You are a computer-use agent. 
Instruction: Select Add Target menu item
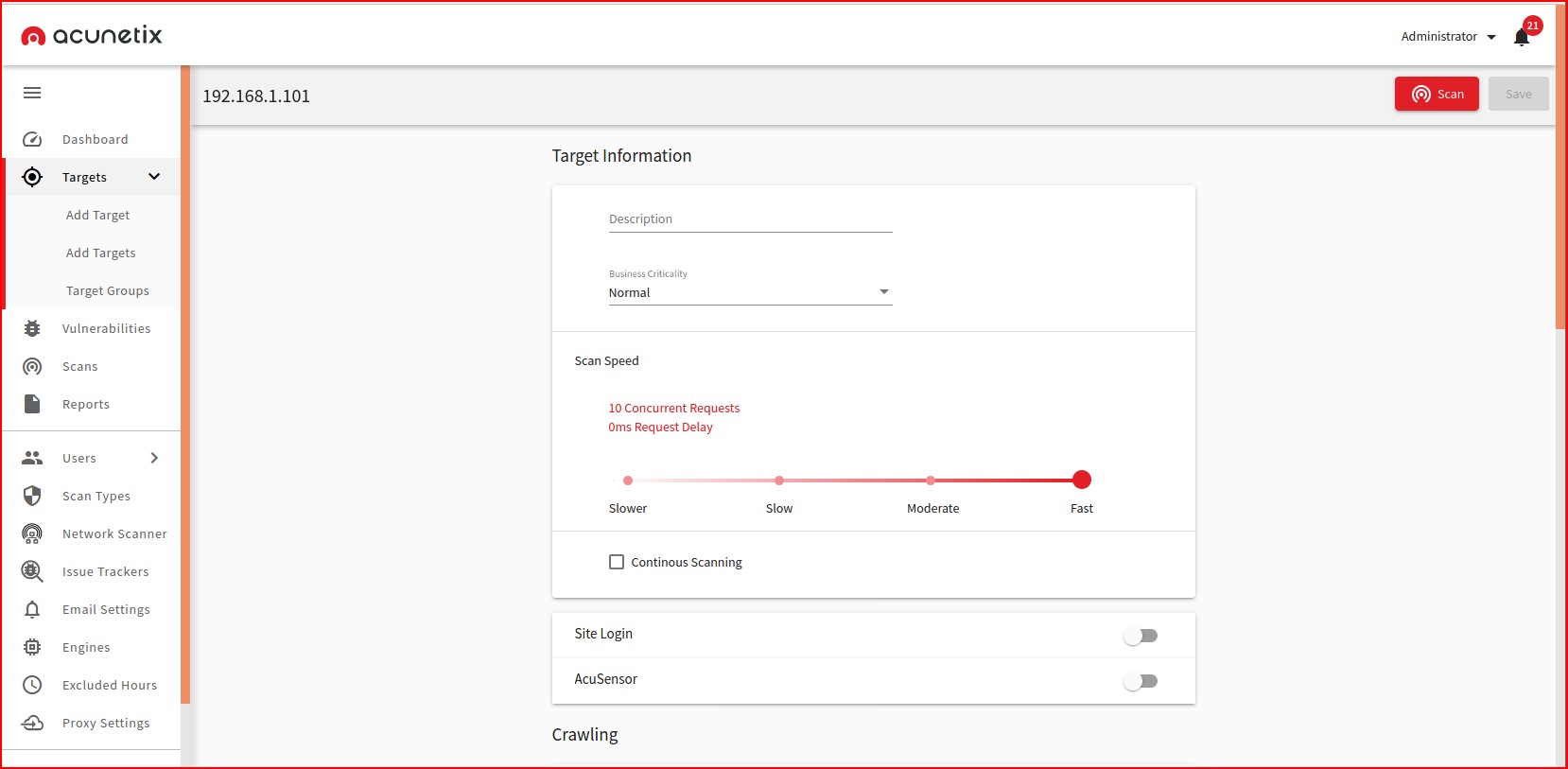click(x=97, y=215)
